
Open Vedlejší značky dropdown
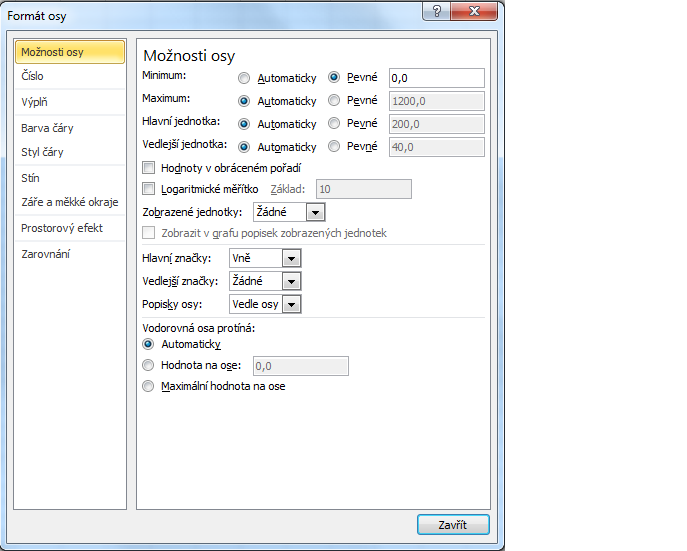(x=291, y=281)
